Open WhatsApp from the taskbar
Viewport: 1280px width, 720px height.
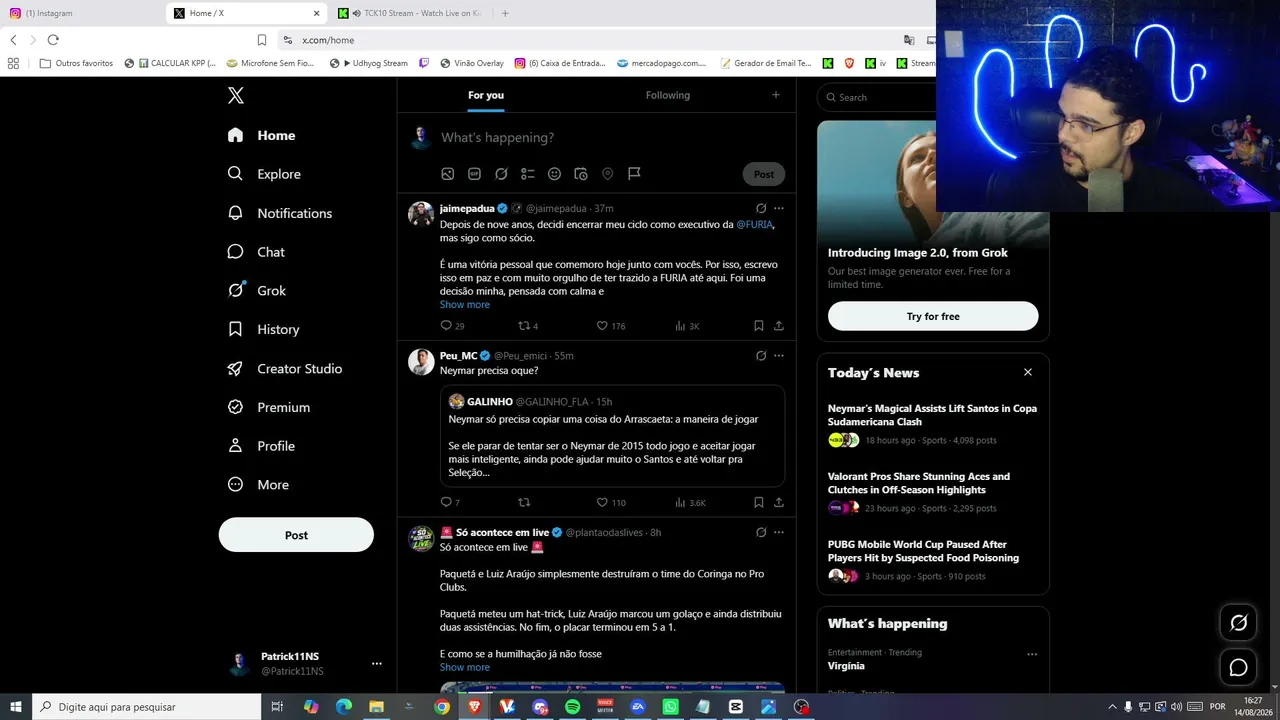click(x=670, y=707)
